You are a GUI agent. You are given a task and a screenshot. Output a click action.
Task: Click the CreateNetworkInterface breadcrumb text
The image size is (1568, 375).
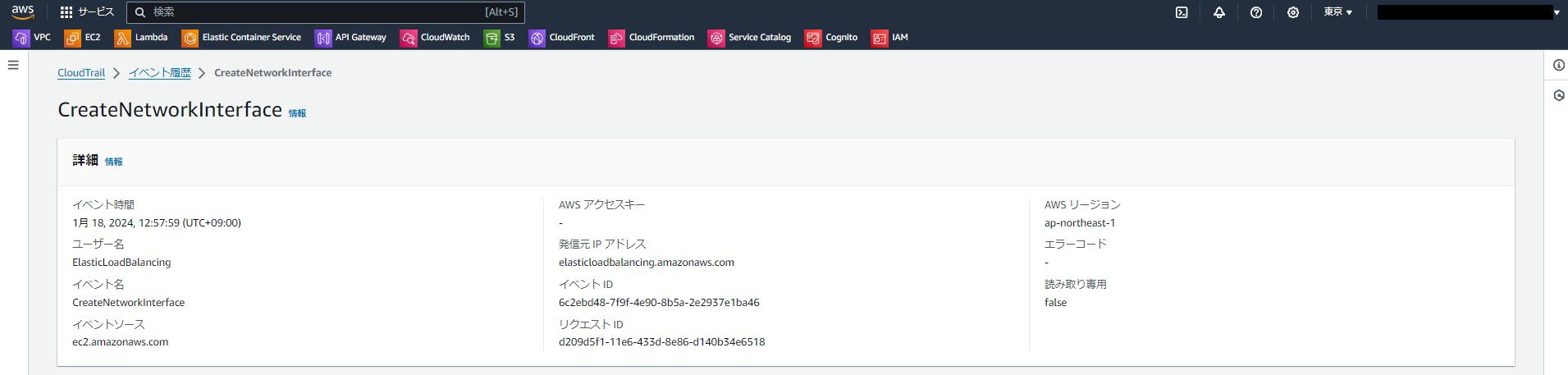tap(273, 73)
